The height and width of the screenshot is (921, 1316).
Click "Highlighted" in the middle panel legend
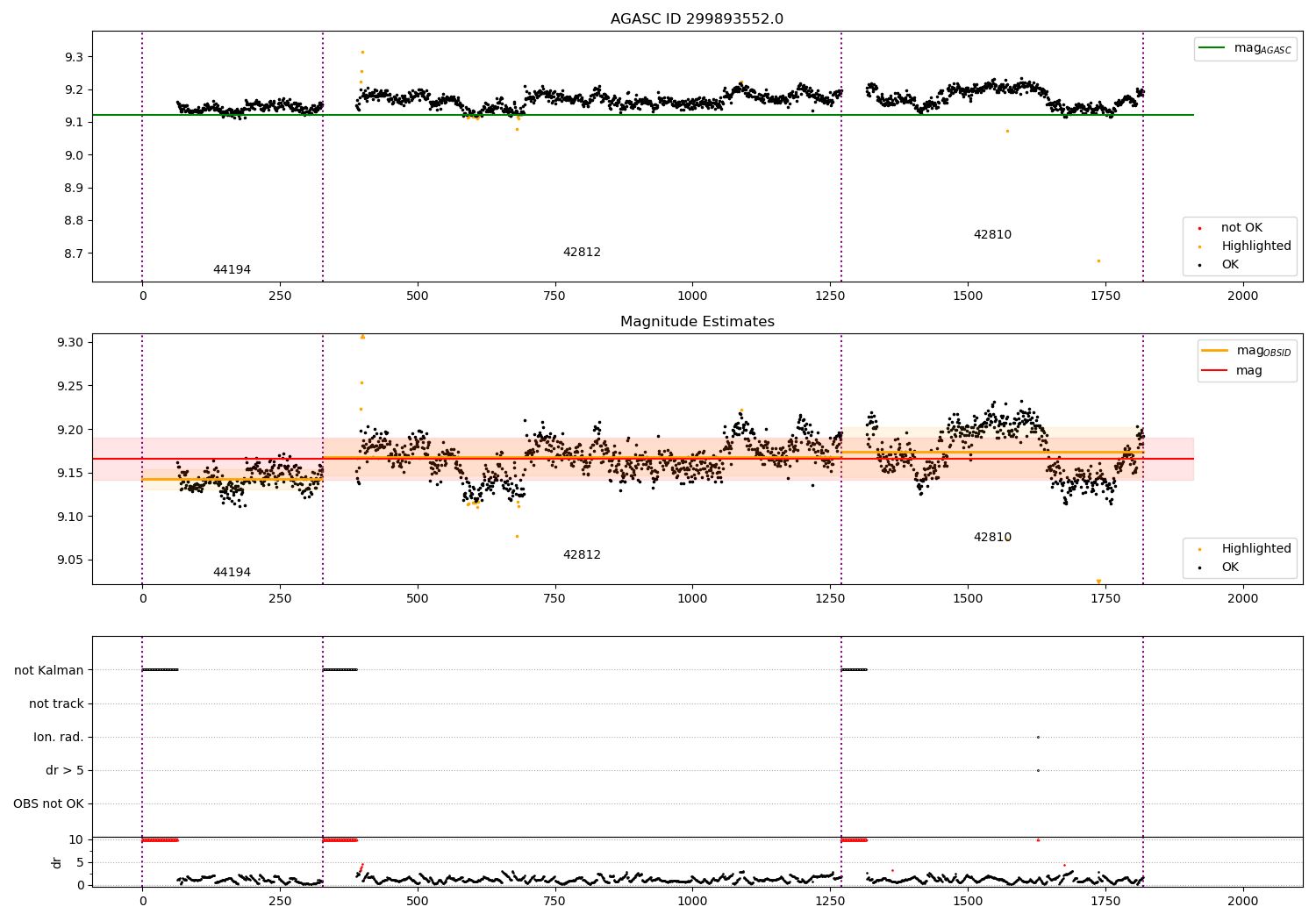(x=1256, y=549)
